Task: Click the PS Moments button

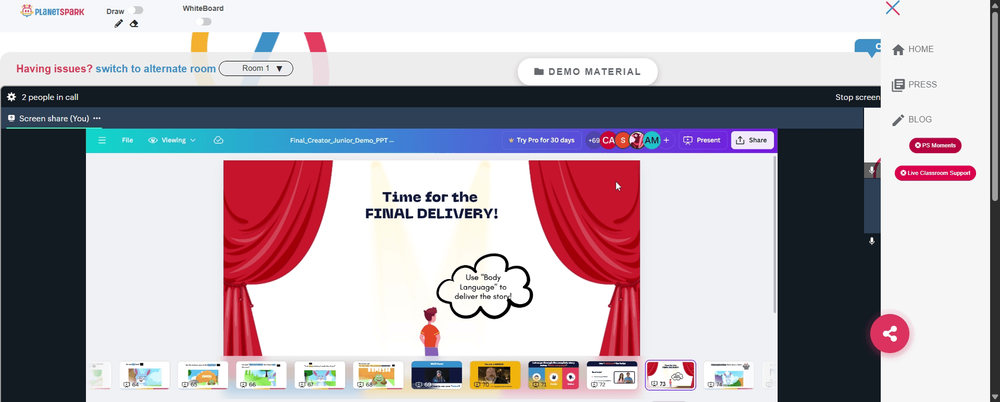Action: pos(935,145)
